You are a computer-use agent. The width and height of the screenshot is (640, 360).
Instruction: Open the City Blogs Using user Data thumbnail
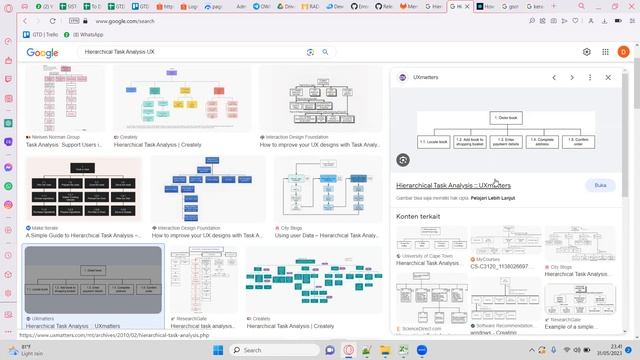click(328, 189)
